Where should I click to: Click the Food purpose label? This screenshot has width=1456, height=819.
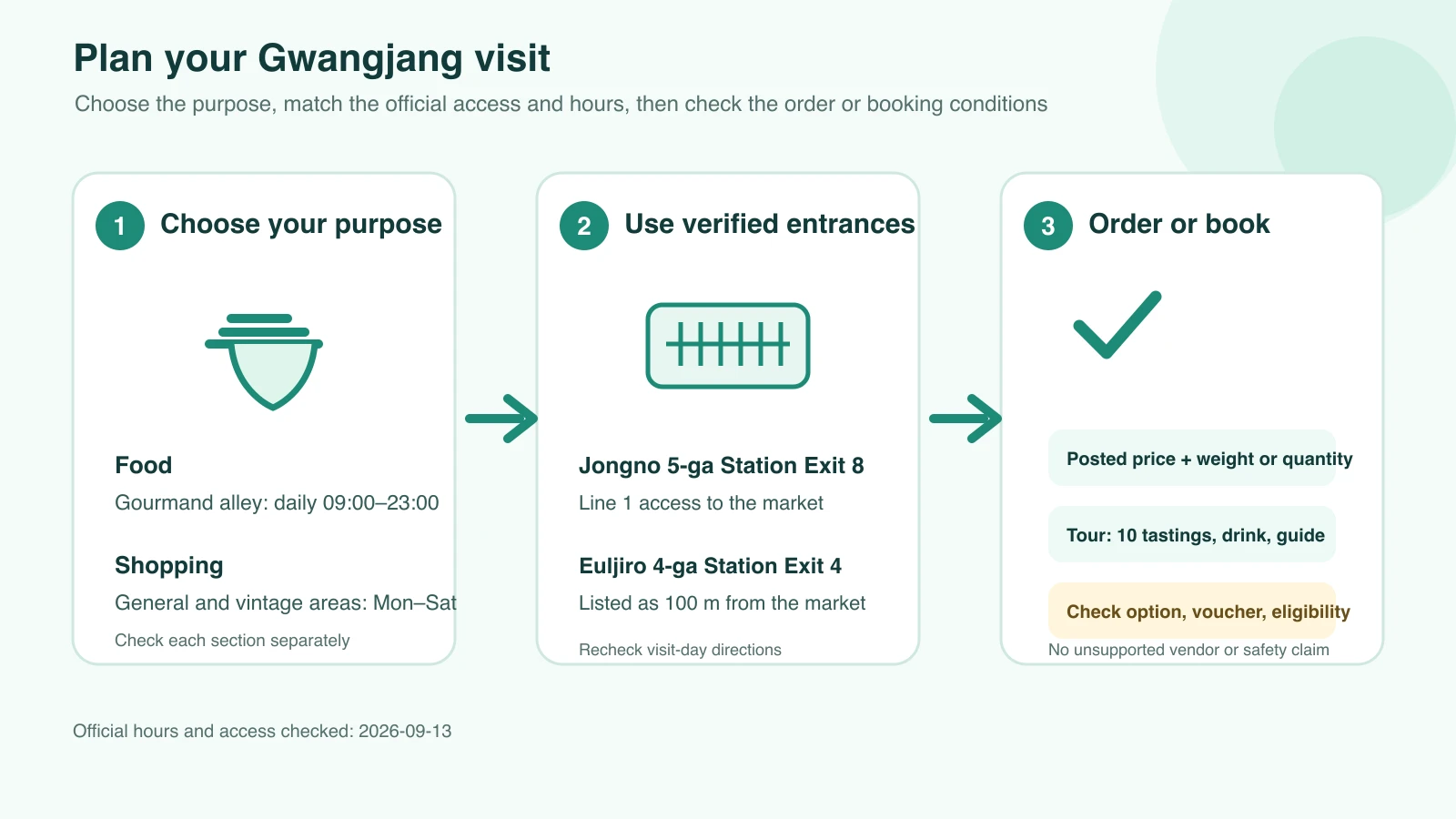point(143,465)
